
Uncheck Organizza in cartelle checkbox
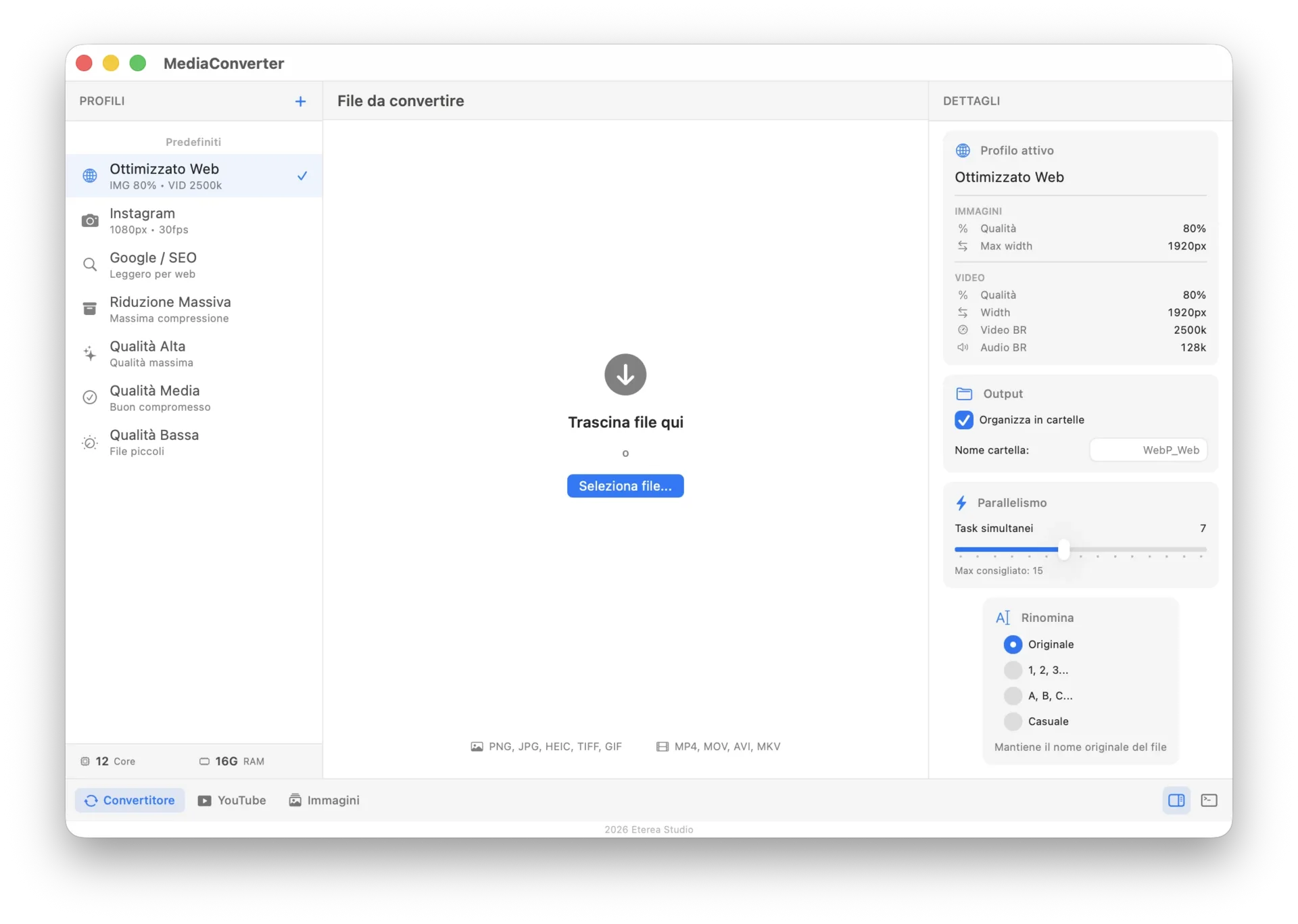(964, 420)
